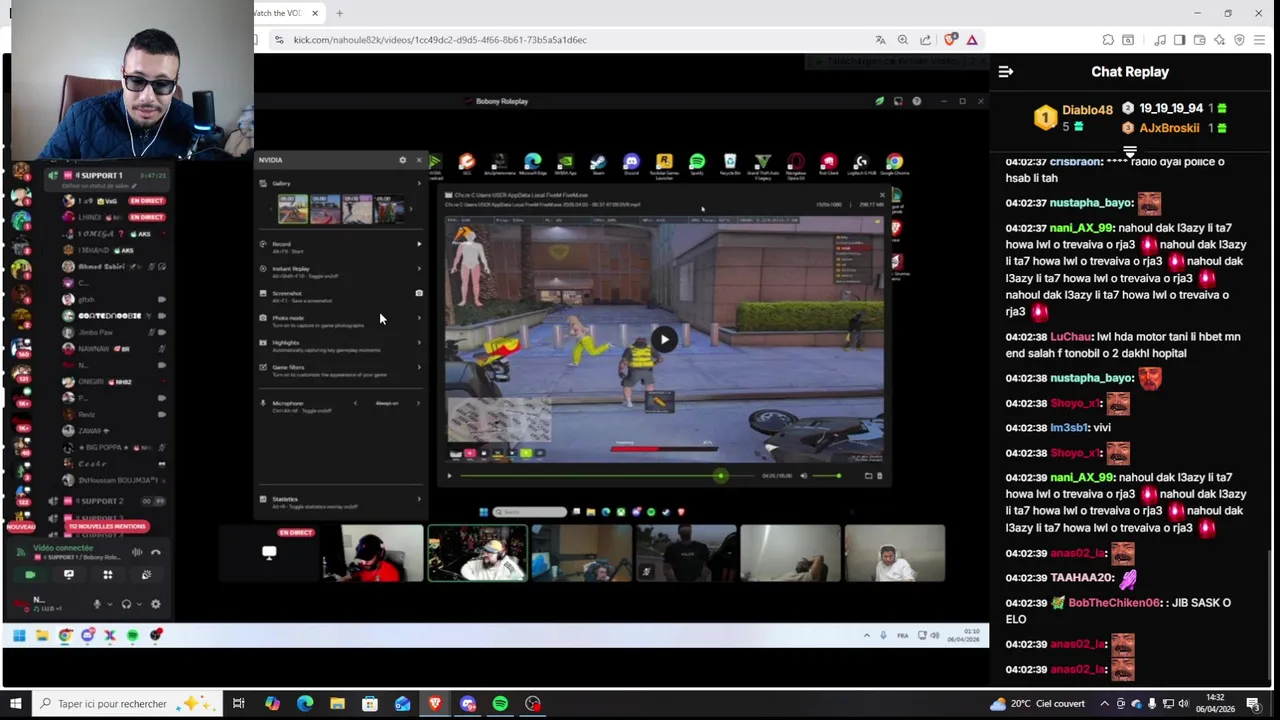Select first thumbnail in NVIDIA Gallery

point(293,209)
